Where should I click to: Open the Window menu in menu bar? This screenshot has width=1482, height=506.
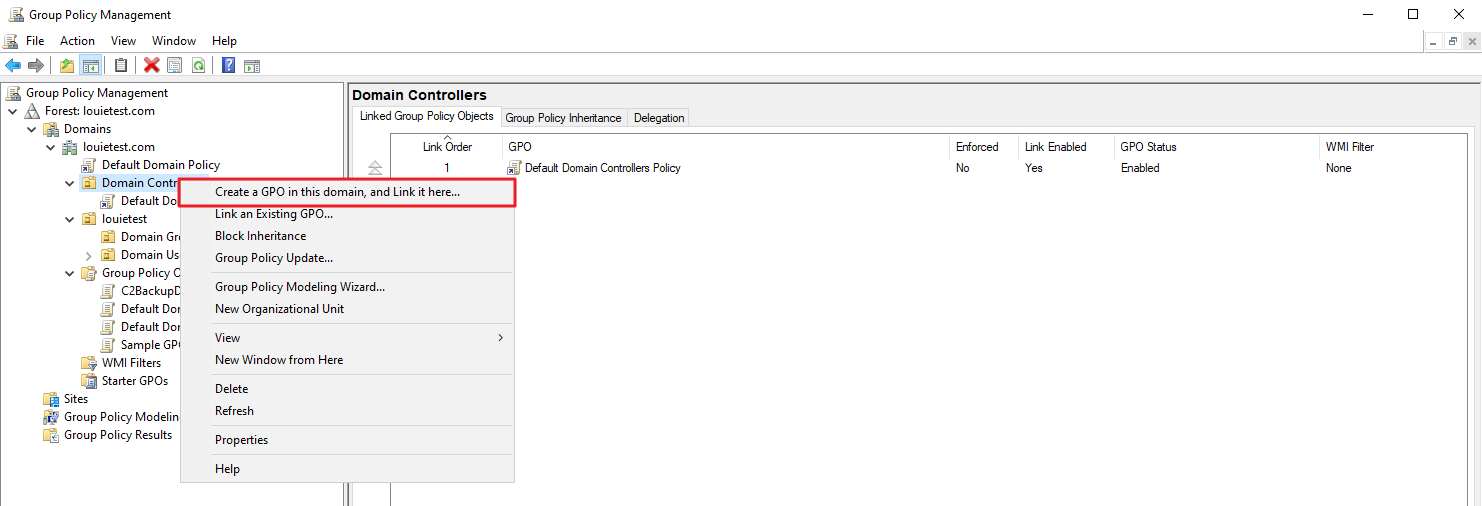(x=174, y=41)
